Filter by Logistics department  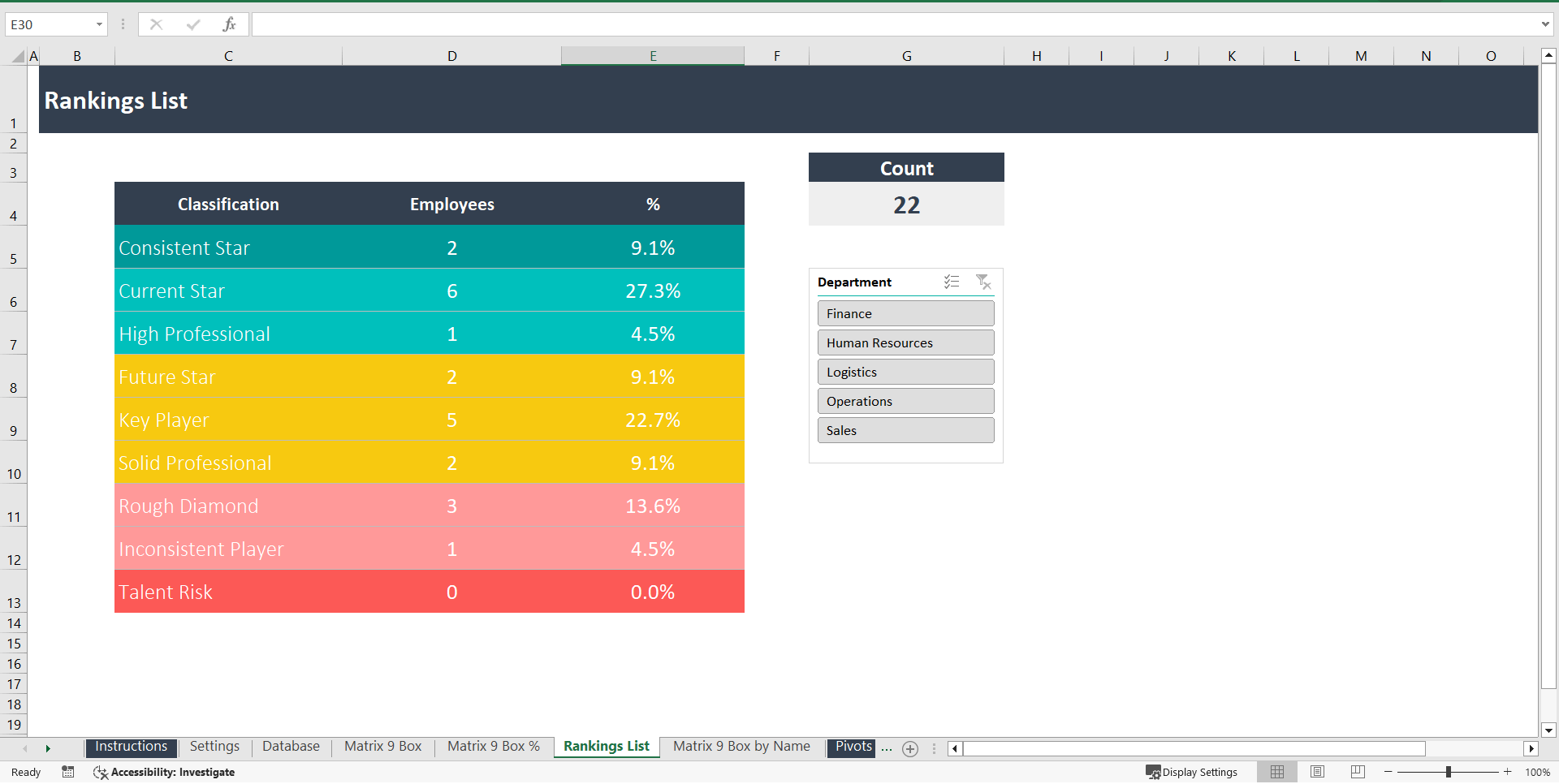[x=906, y=372]
